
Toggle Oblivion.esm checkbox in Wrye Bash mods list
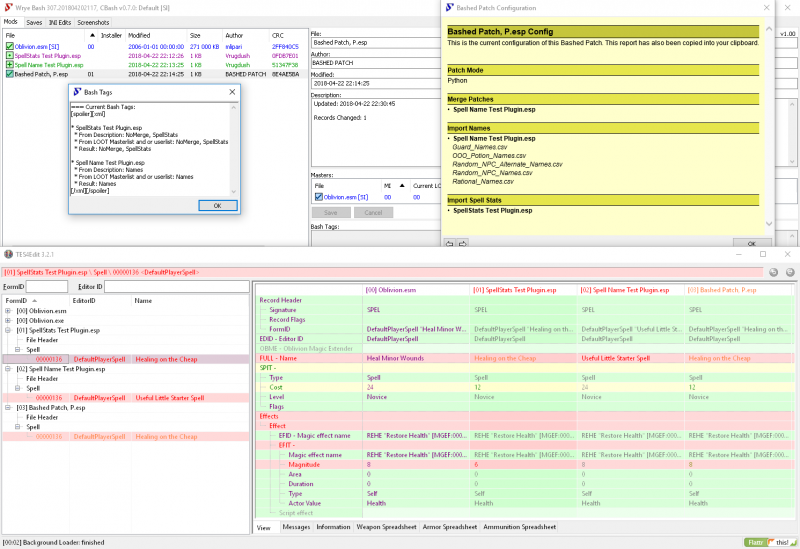tap(9, 46)
